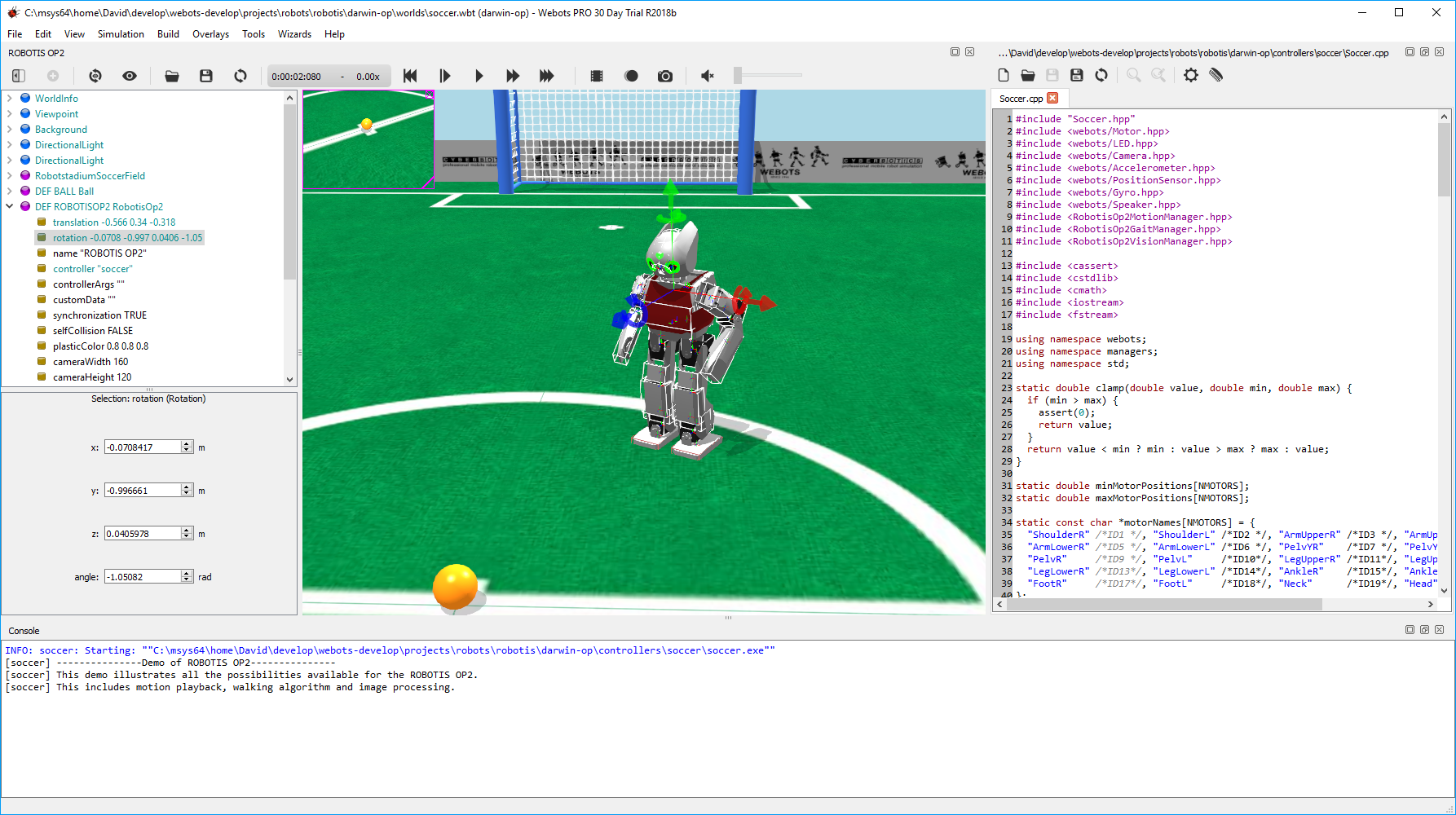Select the synchronization TRUE field
The height and width of the screenshot is (815, 1456).
pyautogui.click(x=99, y=315)
